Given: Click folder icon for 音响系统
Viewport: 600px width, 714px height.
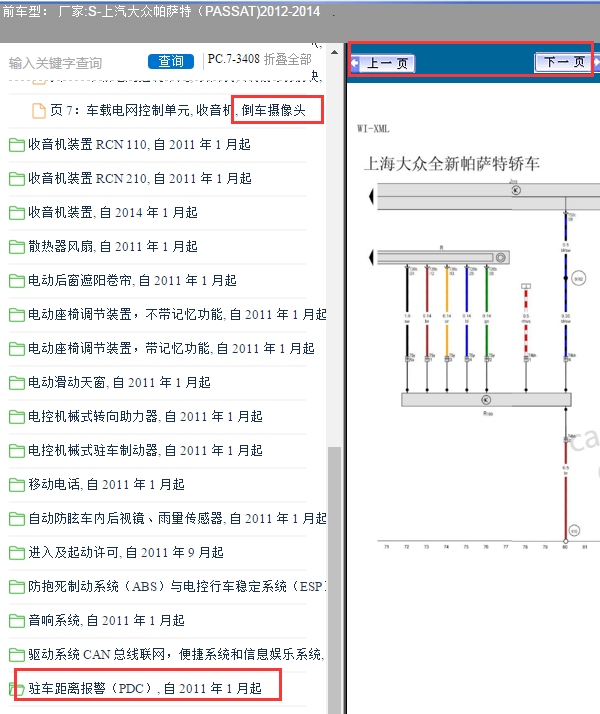Looking at the screenshot, I should coord(17,621).
